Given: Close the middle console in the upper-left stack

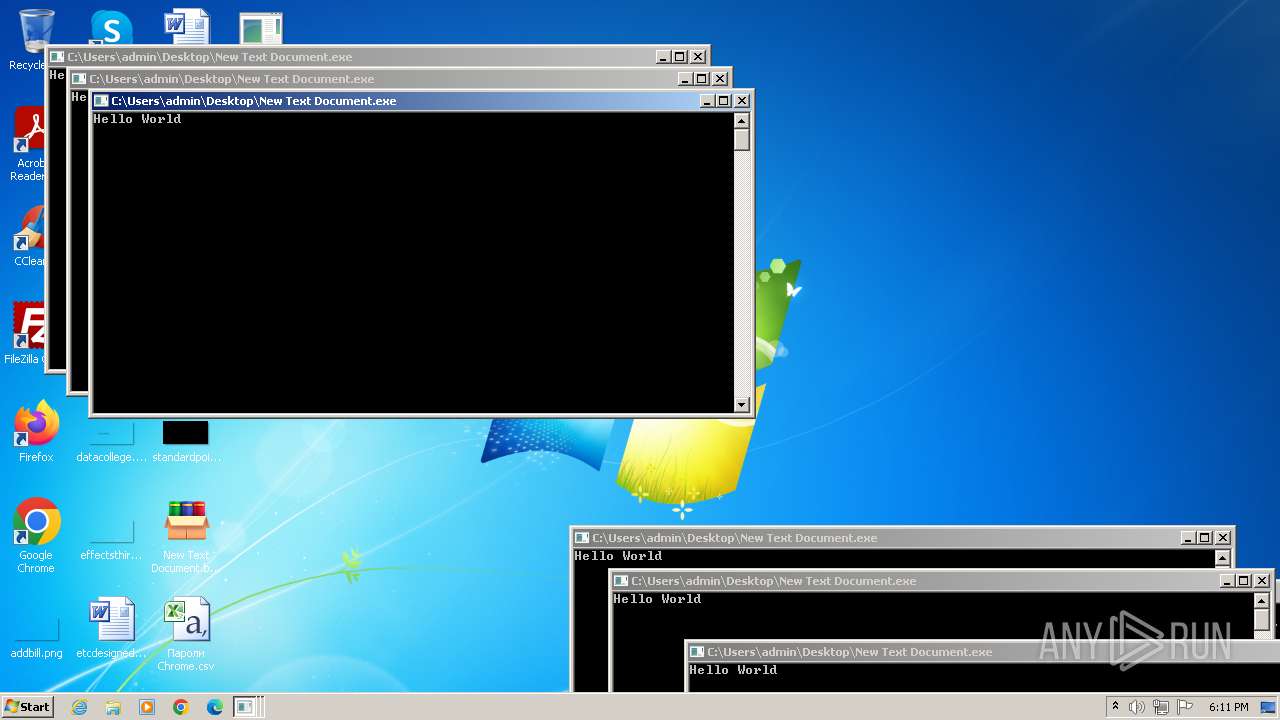Looking at the screenshot, I should 720,79.
